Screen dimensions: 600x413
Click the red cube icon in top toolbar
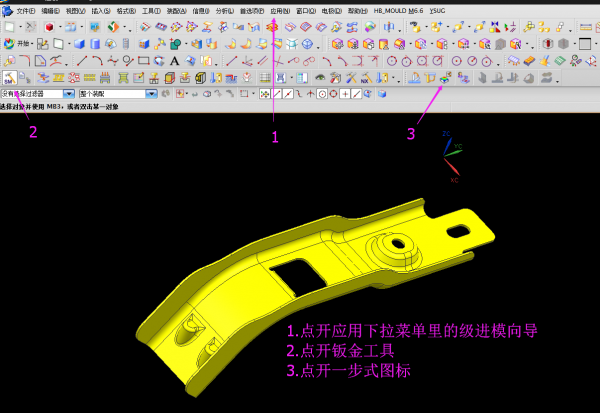point(49,27)
